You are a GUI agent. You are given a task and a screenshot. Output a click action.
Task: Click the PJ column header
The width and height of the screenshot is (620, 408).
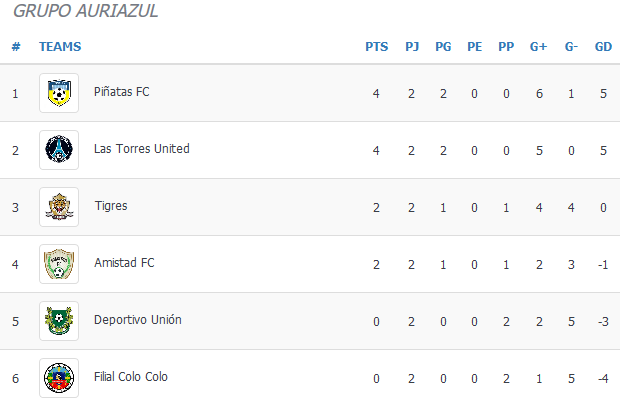[412, 47]
